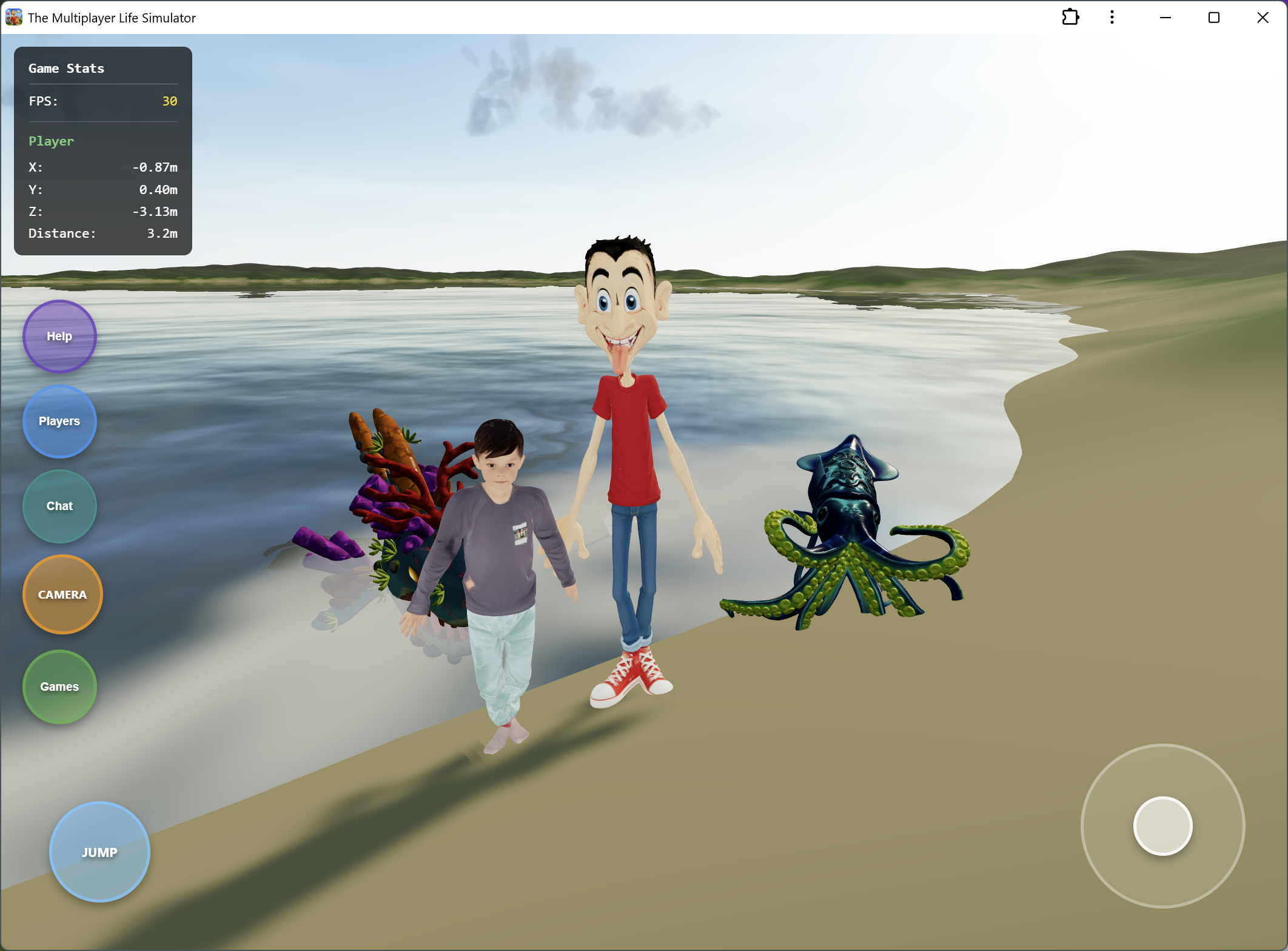Open the Players list button
The image size is (1288, 951).
[x=59, y=421]
